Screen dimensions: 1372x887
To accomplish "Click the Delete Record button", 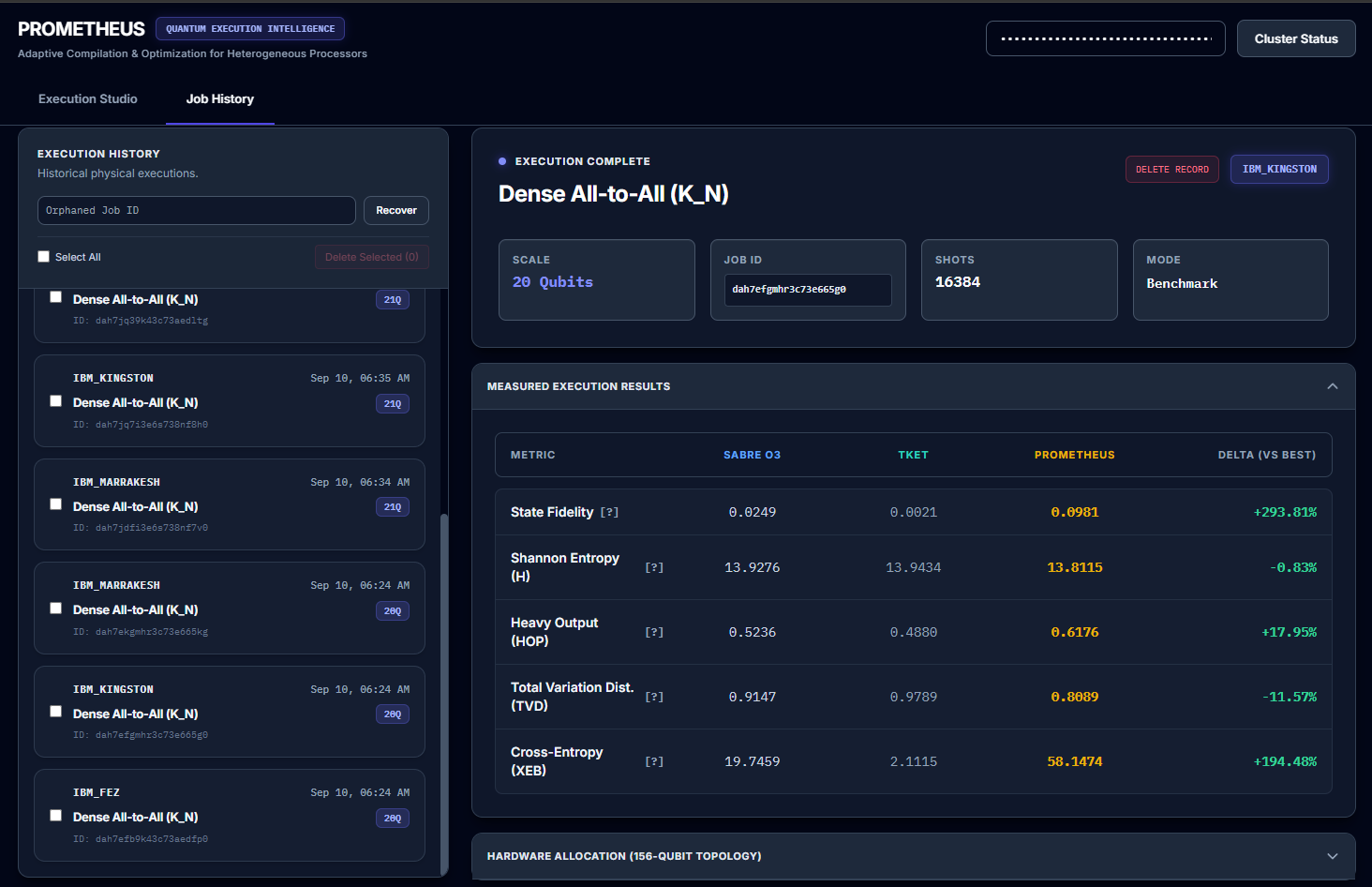I will point(1172,170).
